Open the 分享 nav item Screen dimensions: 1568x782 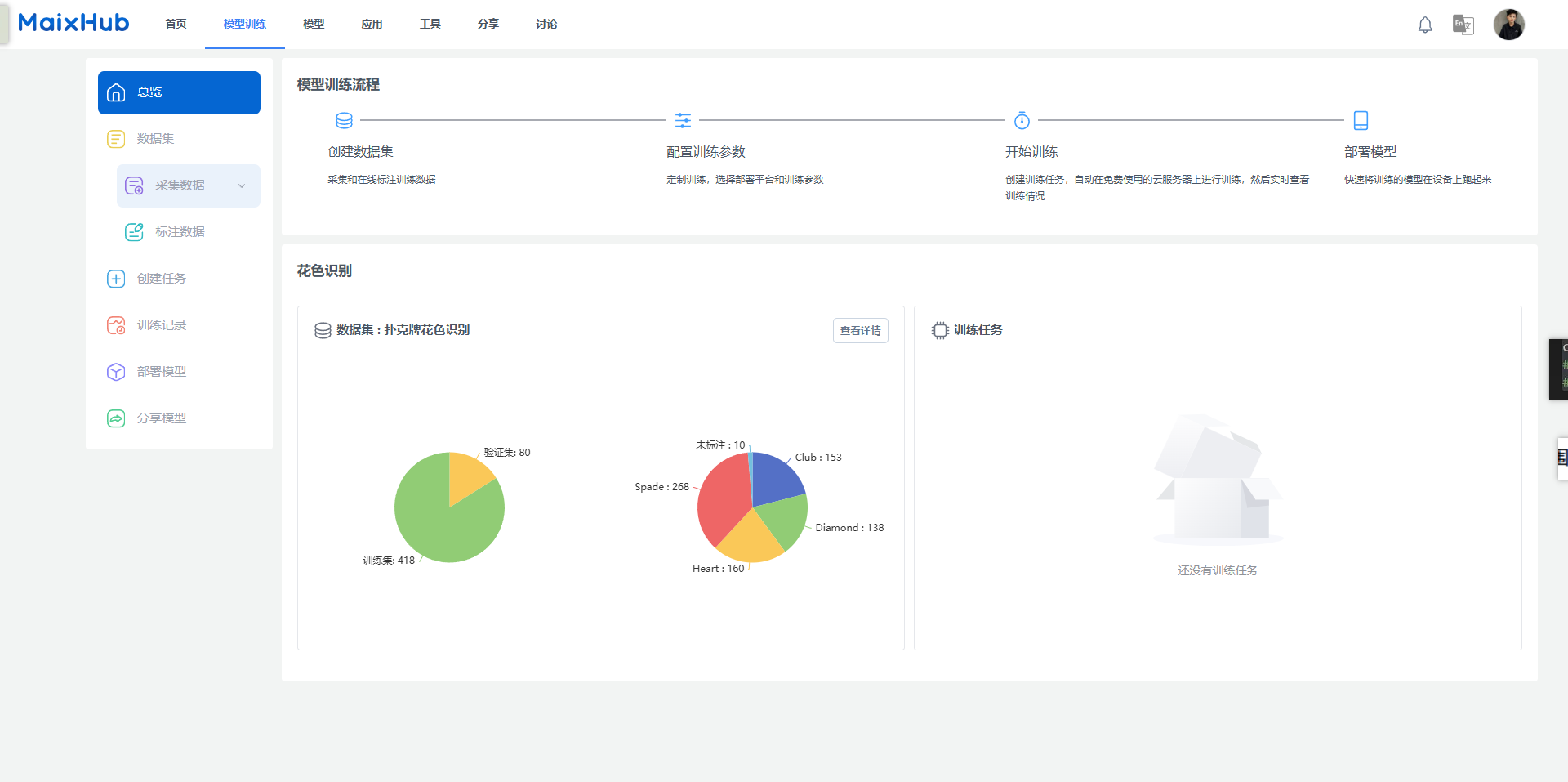pyautogui.click(x=488, y=25)
